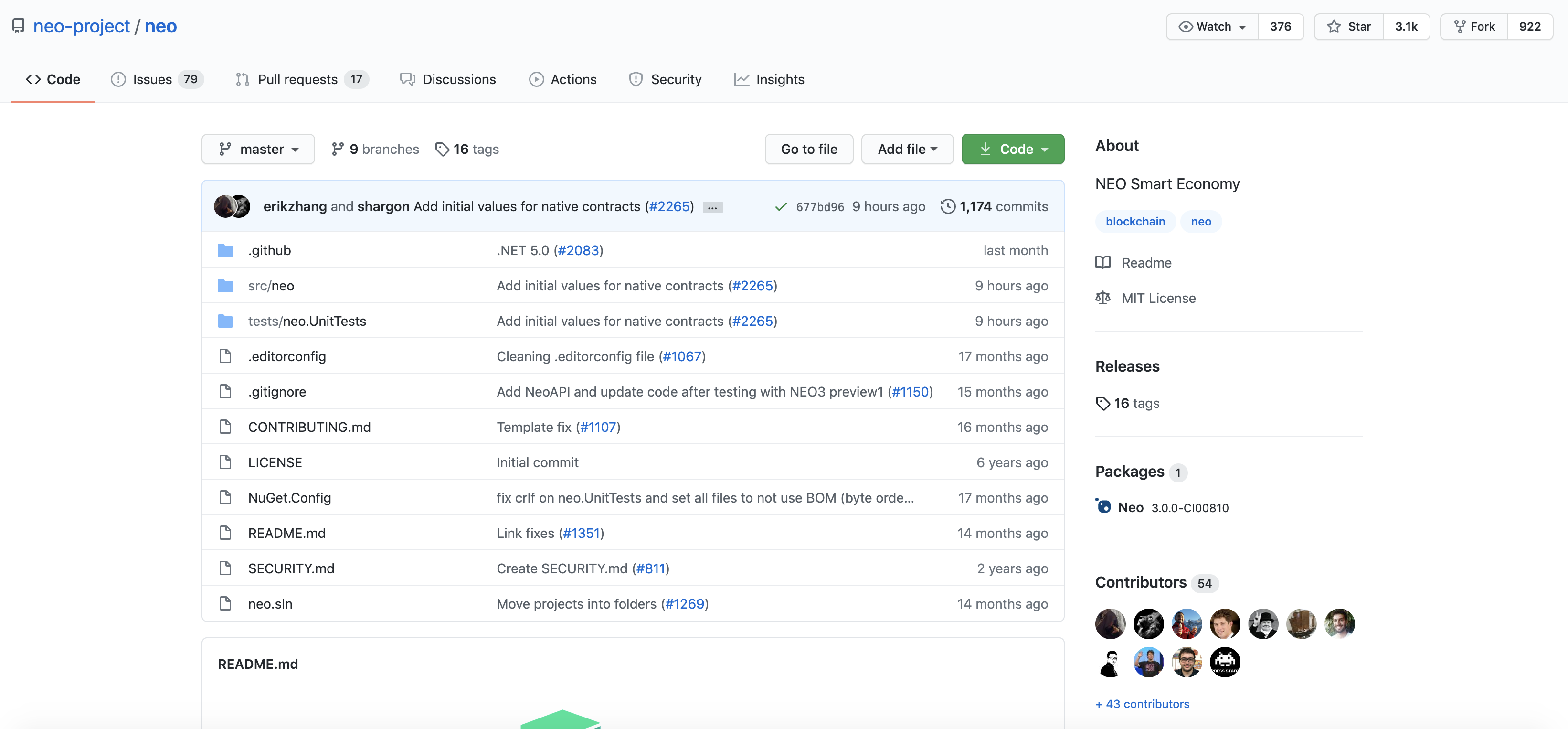Click the green commit status checkmark
Screen dimensions: 1568x729
click(x=781, y=207)
